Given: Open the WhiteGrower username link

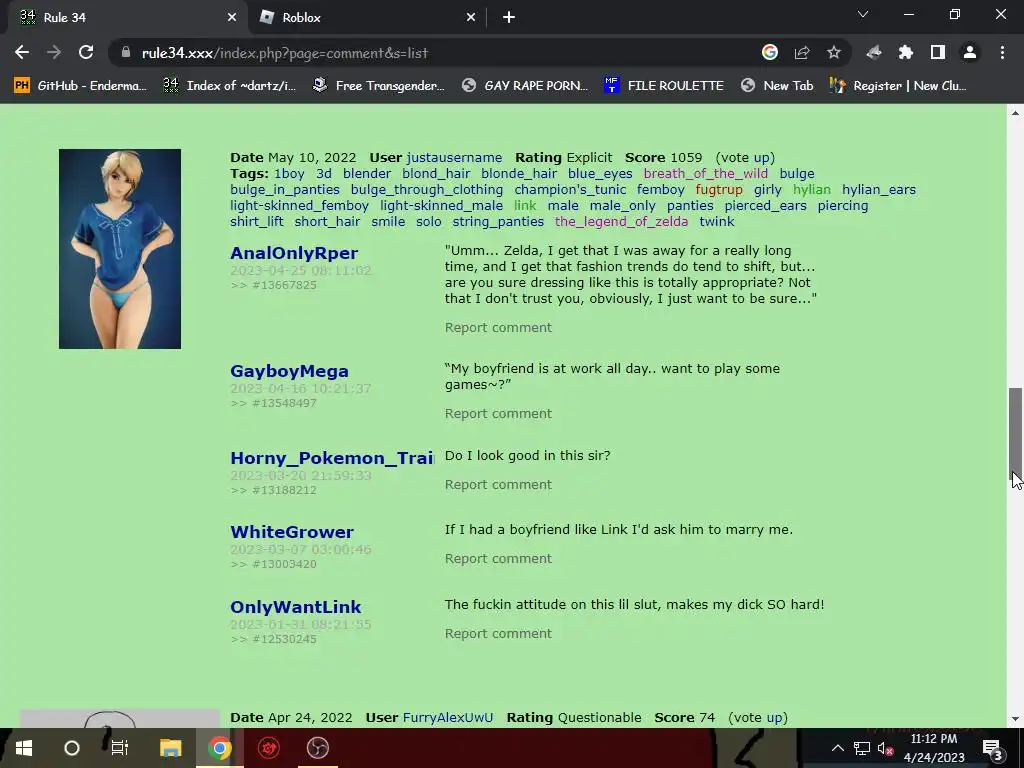Looking at the screenshot, I should 292,532.
